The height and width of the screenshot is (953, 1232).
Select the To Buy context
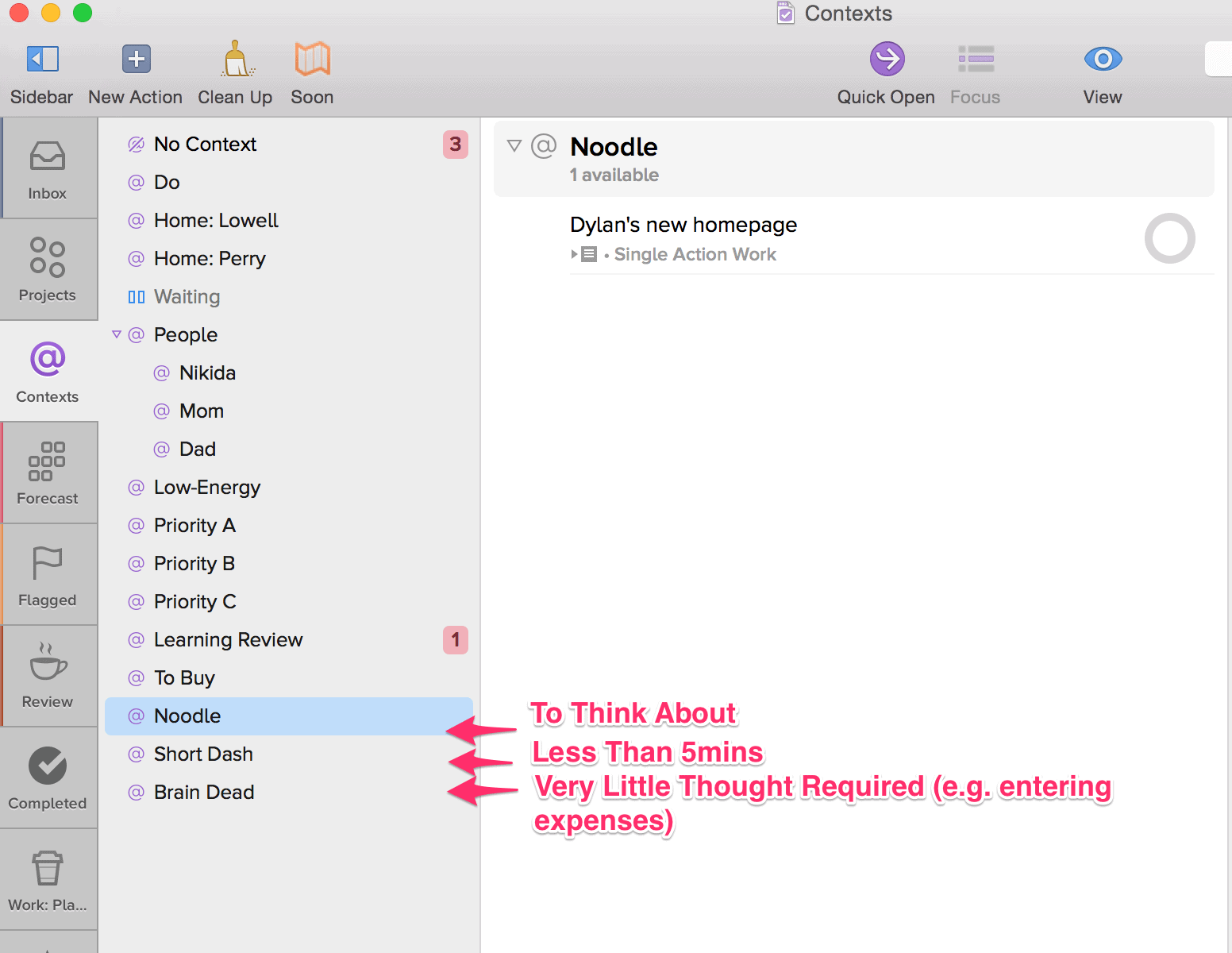[x=289, y=678]
